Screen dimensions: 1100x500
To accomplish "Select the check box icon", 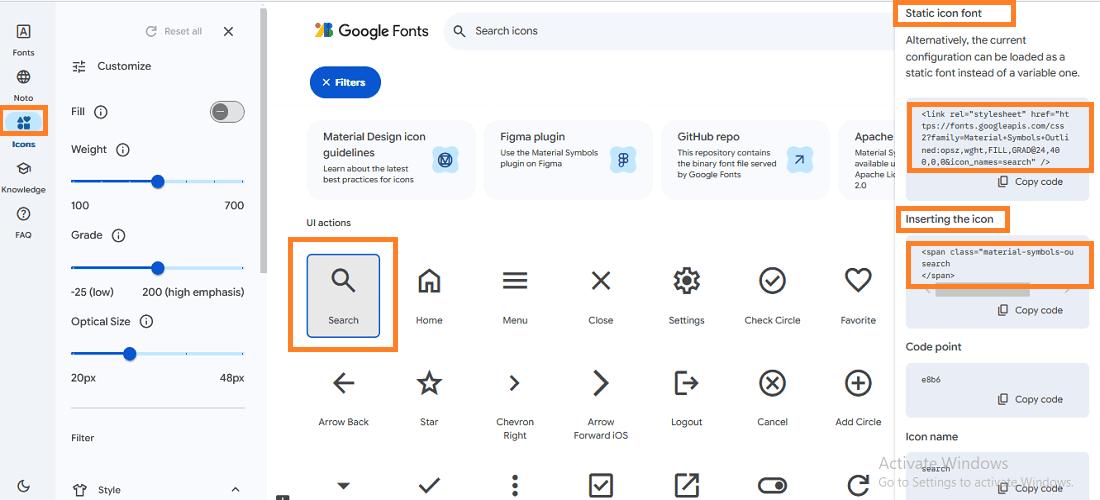I will coord(601,485).
